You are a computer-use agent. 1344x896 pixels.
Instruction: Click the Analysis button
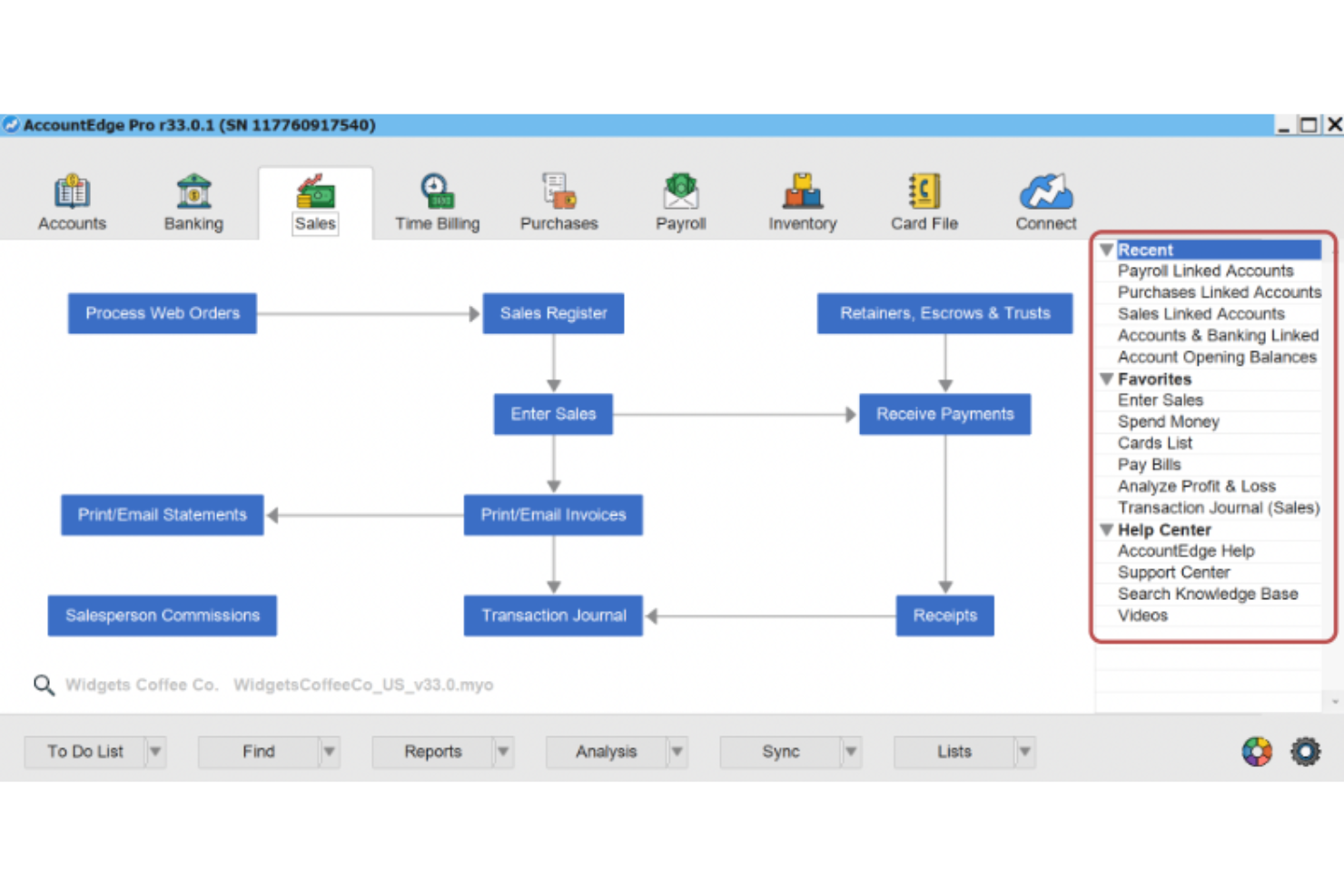(x=607, y=752)
